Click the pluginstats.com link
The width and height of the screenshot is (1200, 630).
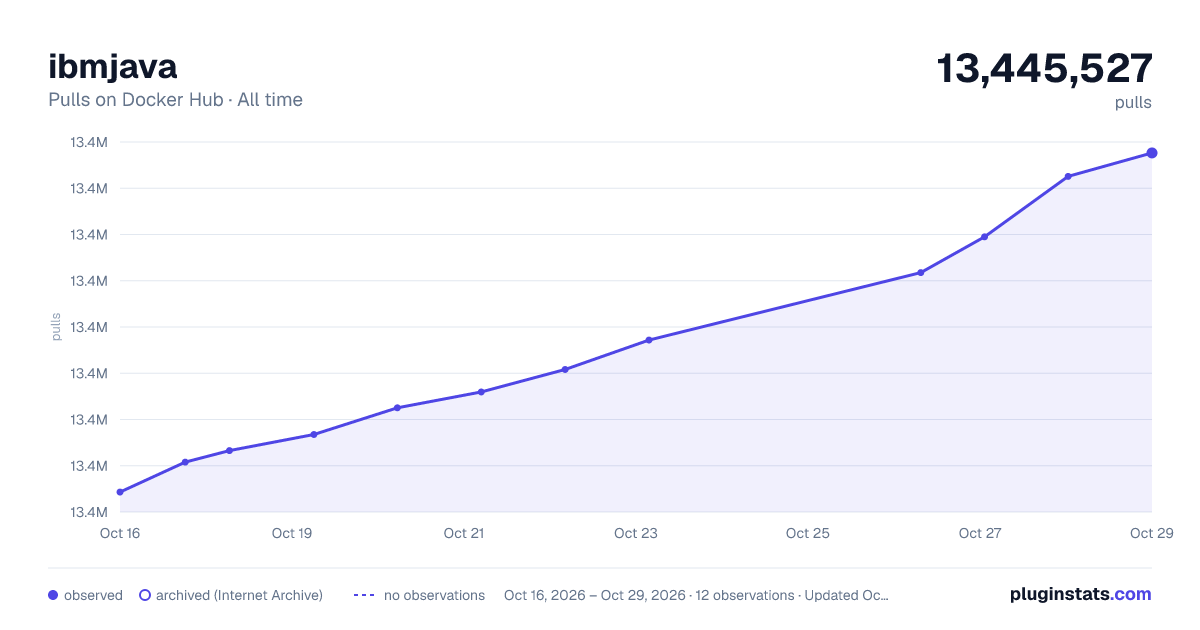pyautogui.click(x=1080, y=594)
